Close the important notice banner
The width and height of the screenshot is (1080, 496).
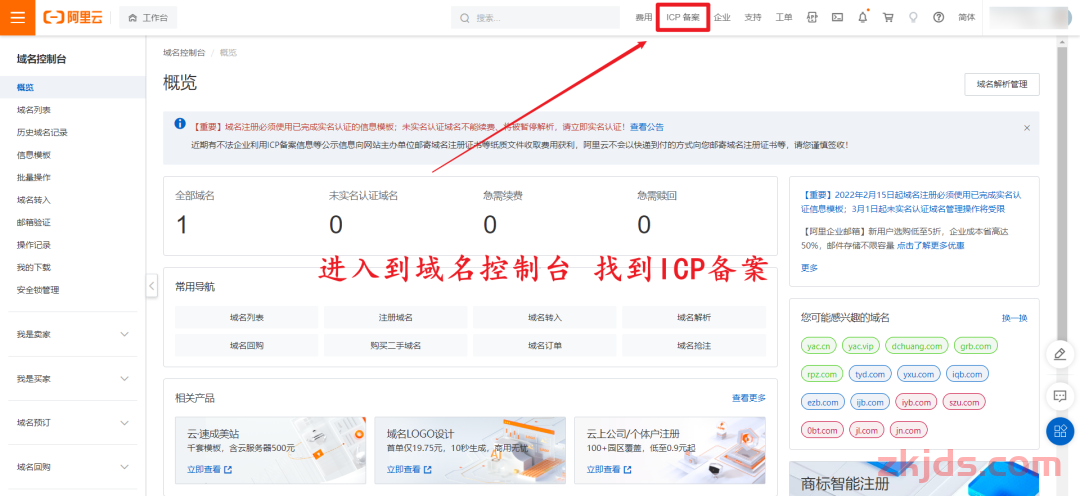pos(1026,128)
